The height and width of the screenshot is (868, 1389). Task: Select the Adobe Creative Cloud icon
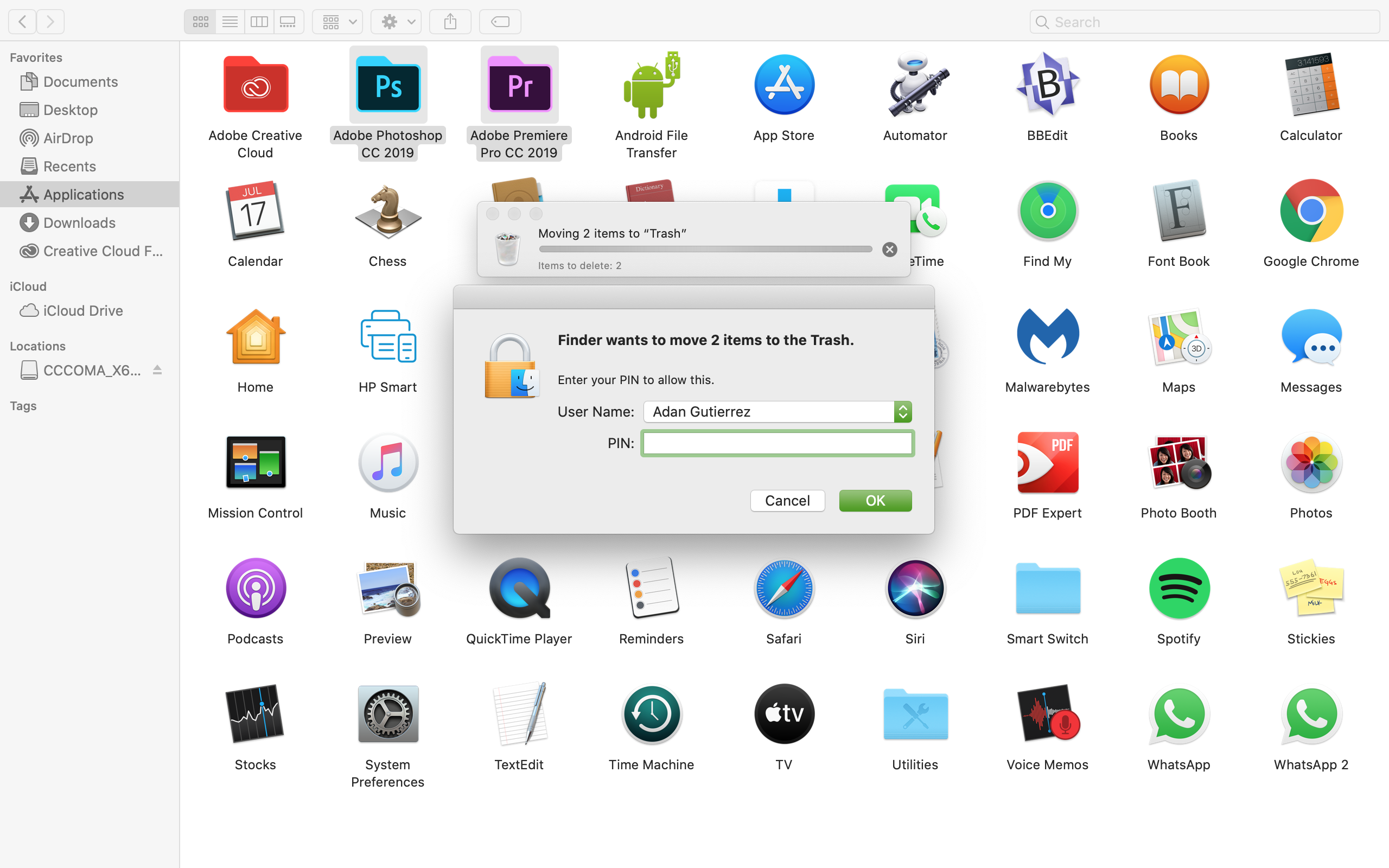256,86
